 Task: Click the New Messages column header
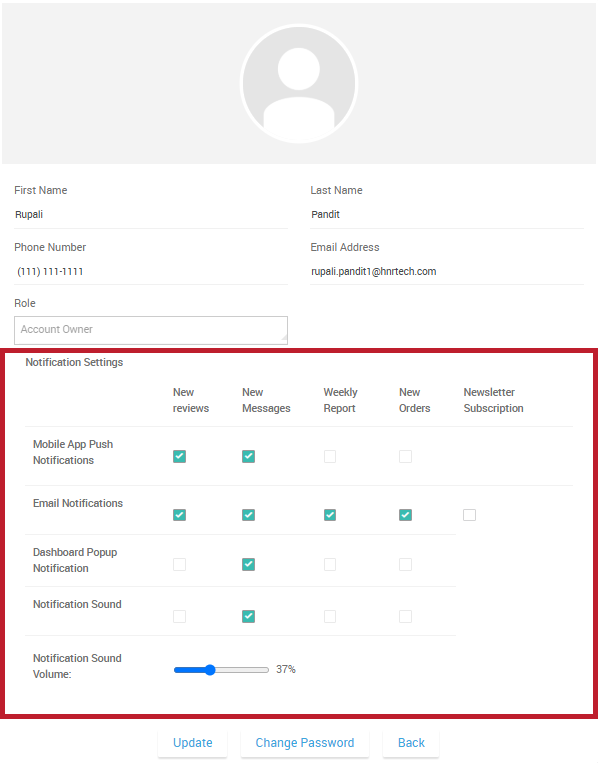coord(266,400)
